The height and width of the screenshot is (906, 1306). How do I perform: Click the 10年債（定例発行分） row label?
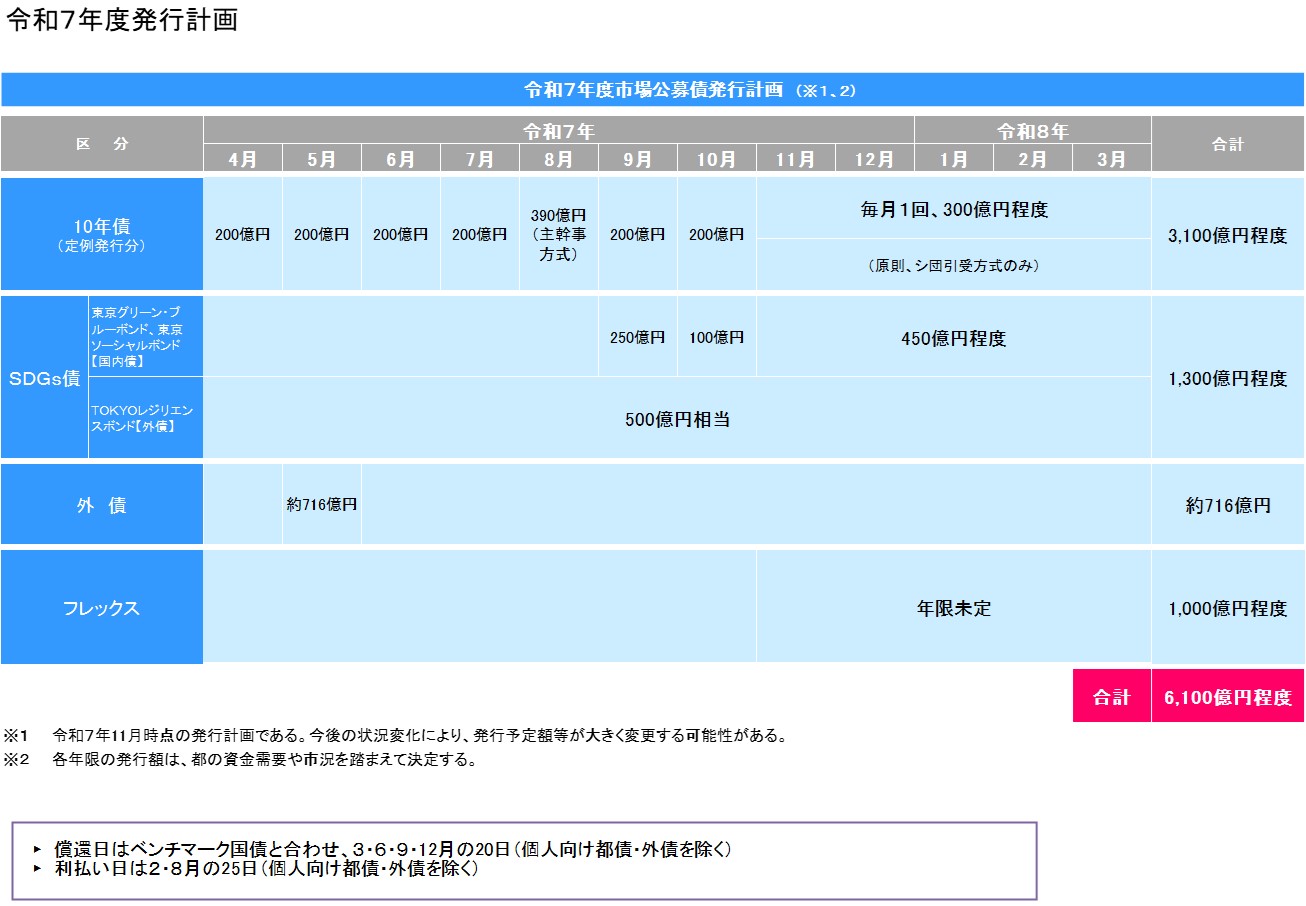(x=102, y=232)
